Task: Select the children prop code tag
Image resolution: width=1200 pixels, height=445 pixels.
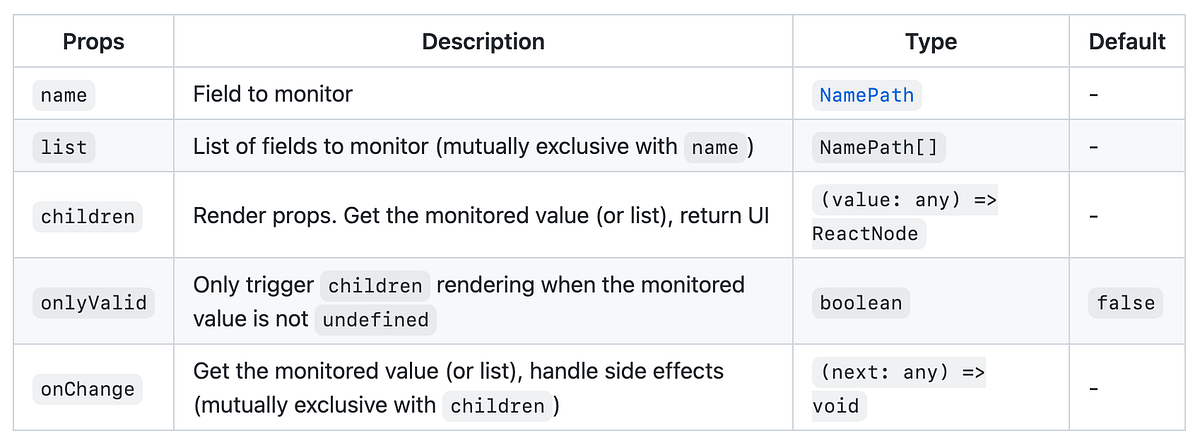Action: [87, 216]
